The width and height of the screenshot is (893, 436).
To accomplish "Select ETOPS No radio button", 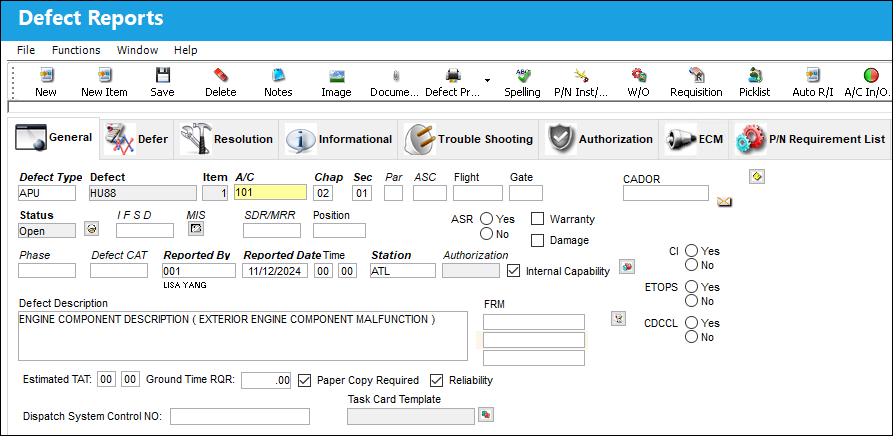I will (691, 301).
